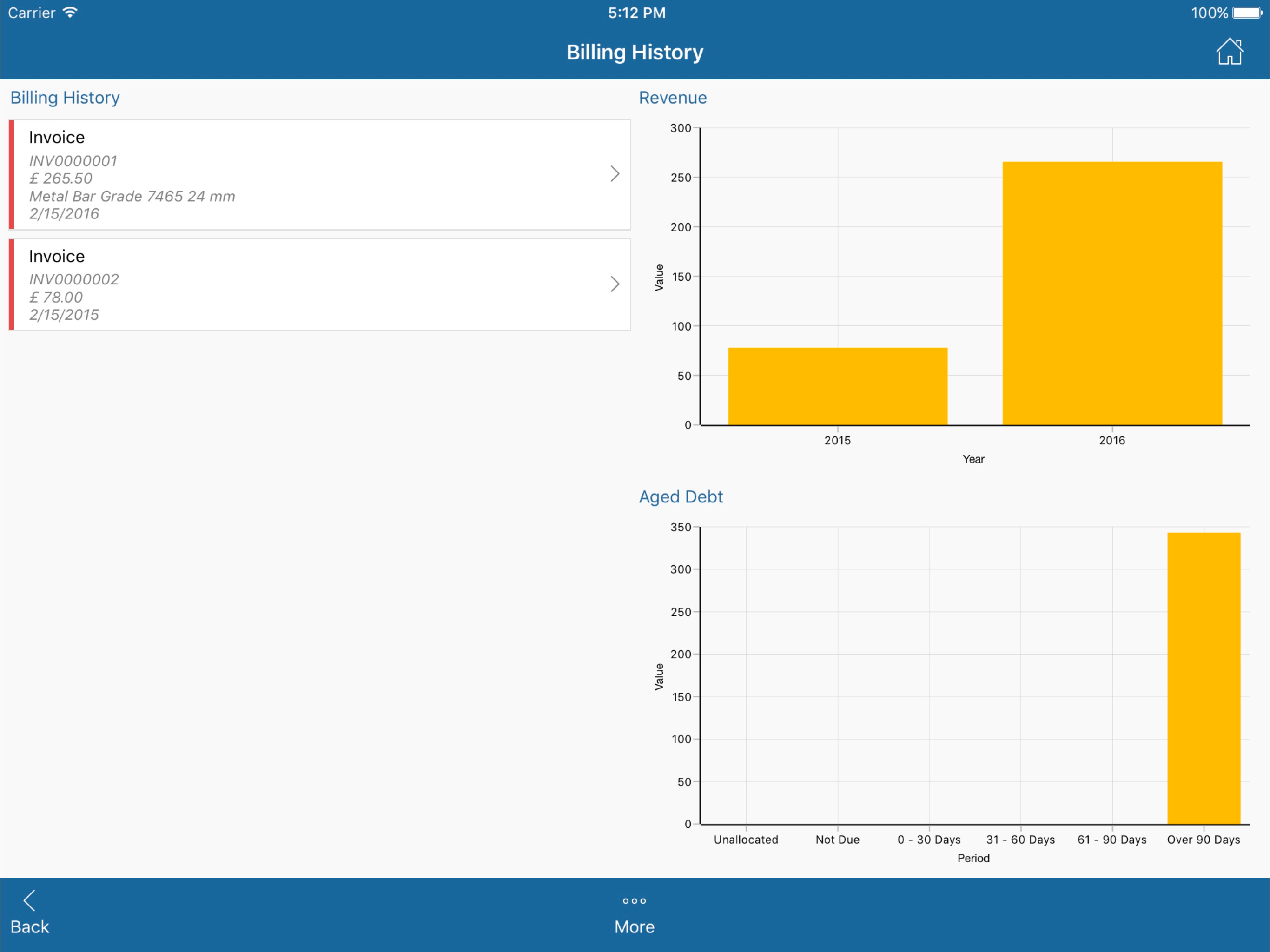Click the Over 90 Days period label
Image resolution: width=1270 pixels, height=952 pixels.
click(1204, 840)
